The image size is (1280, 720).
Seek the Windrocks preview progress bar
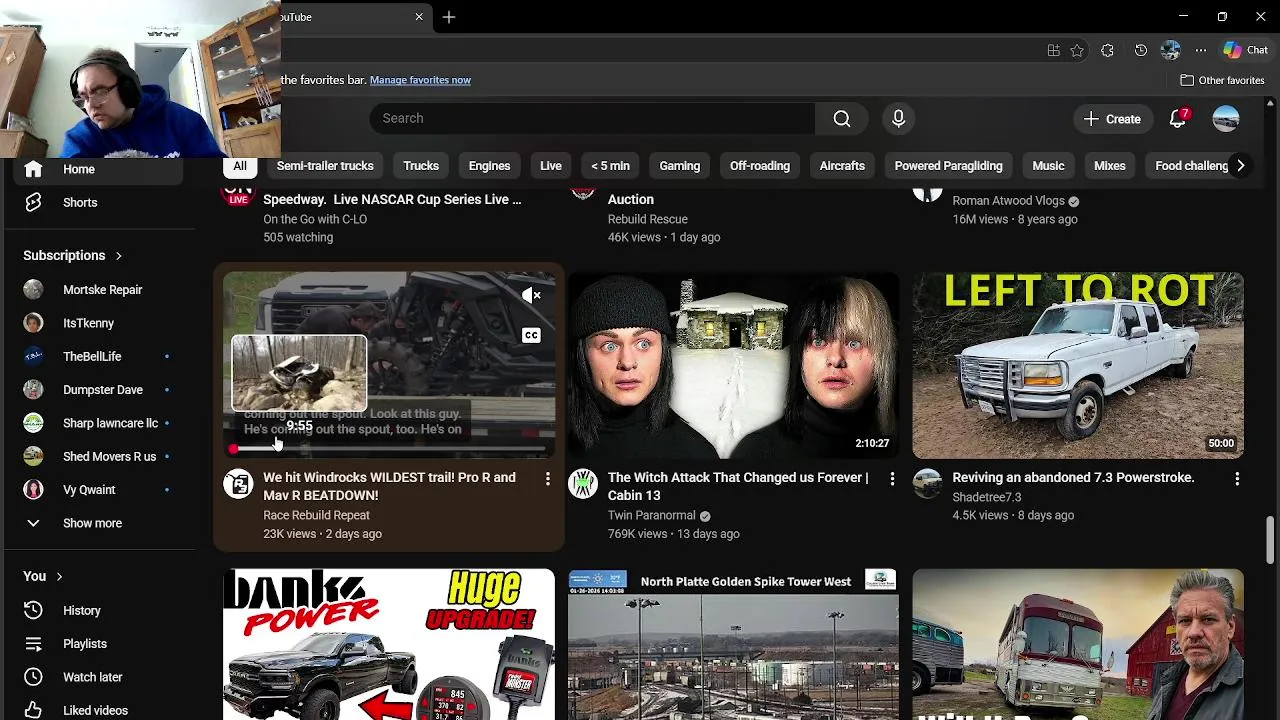click(389, 449)
